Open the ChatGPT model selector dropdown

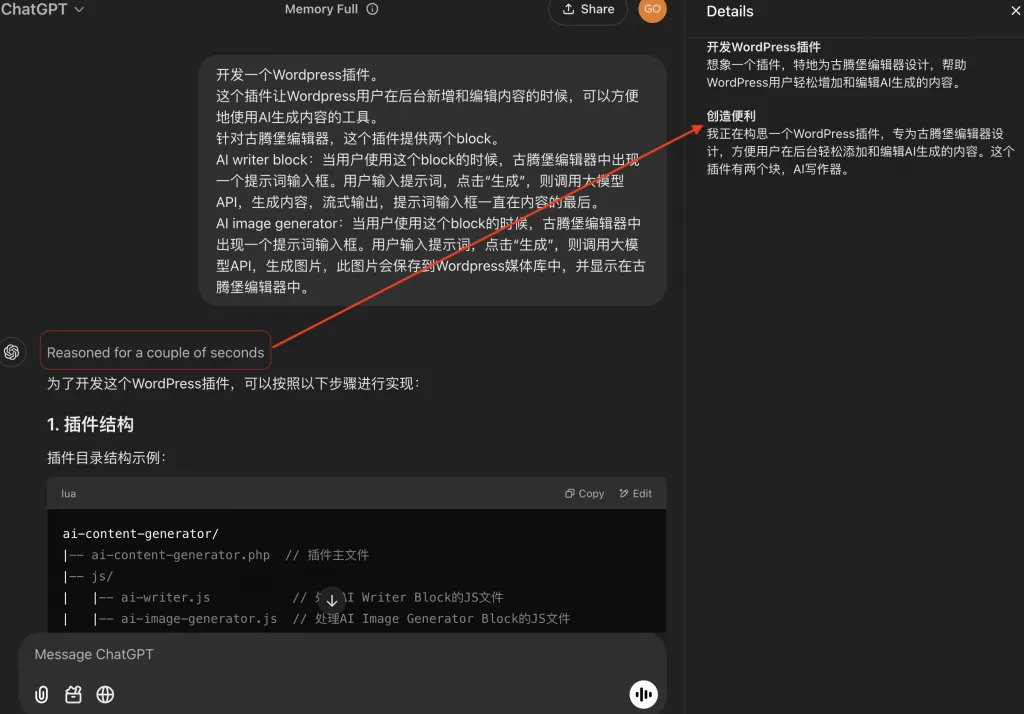[43, 9]
